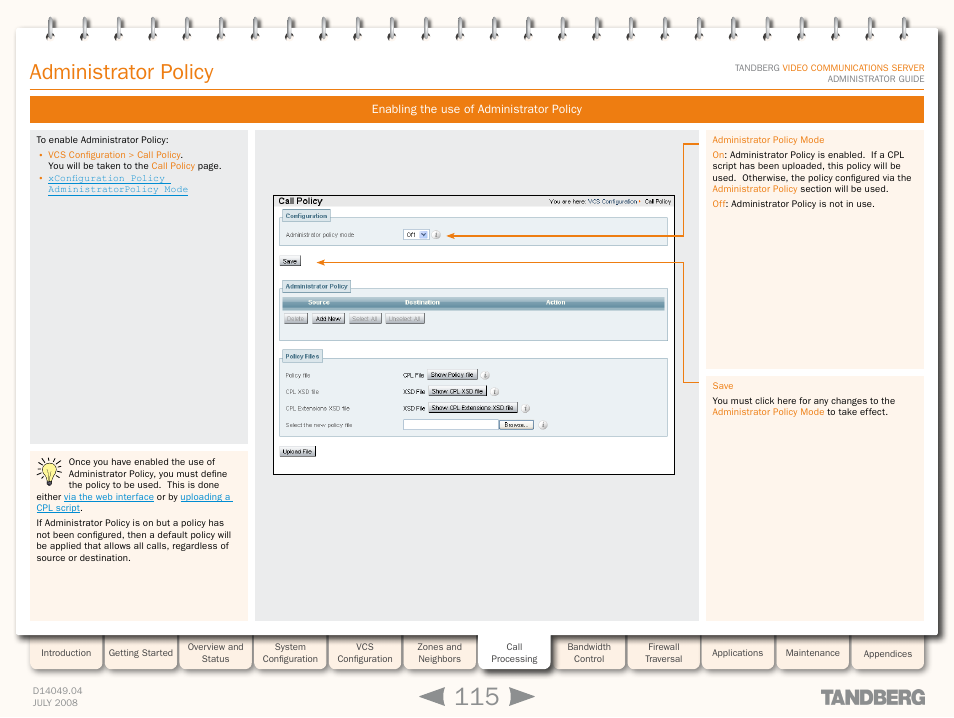Screen dimensions: 954x718
Task: Open the System Configuration tab
Action: [290, 653]
